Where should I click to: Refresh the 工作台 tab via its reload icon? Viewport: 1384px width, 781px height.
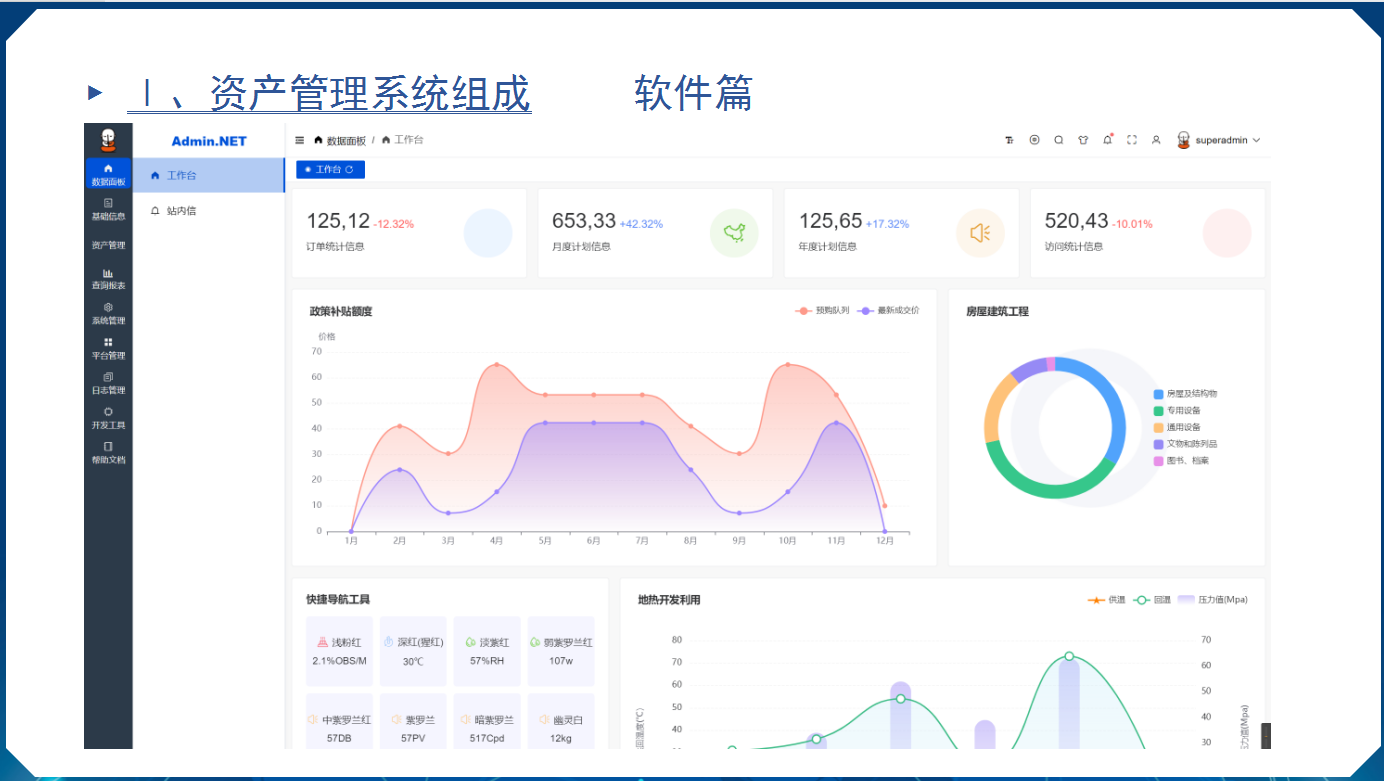pyautogui.click(x=349, y=170)
